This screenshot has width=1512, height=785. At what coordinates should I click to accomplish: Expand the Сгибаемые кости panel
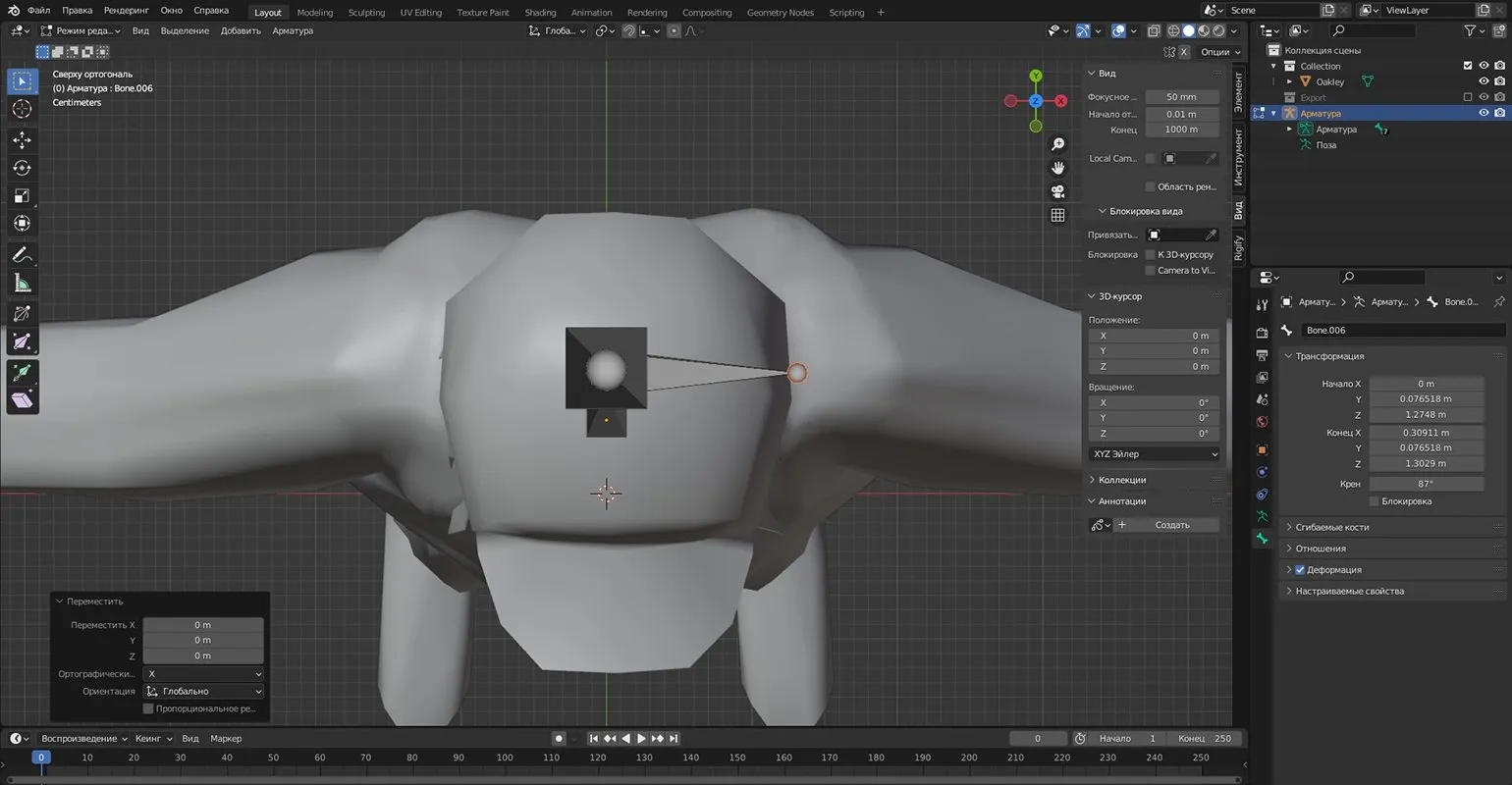(x=1331, y=527)
